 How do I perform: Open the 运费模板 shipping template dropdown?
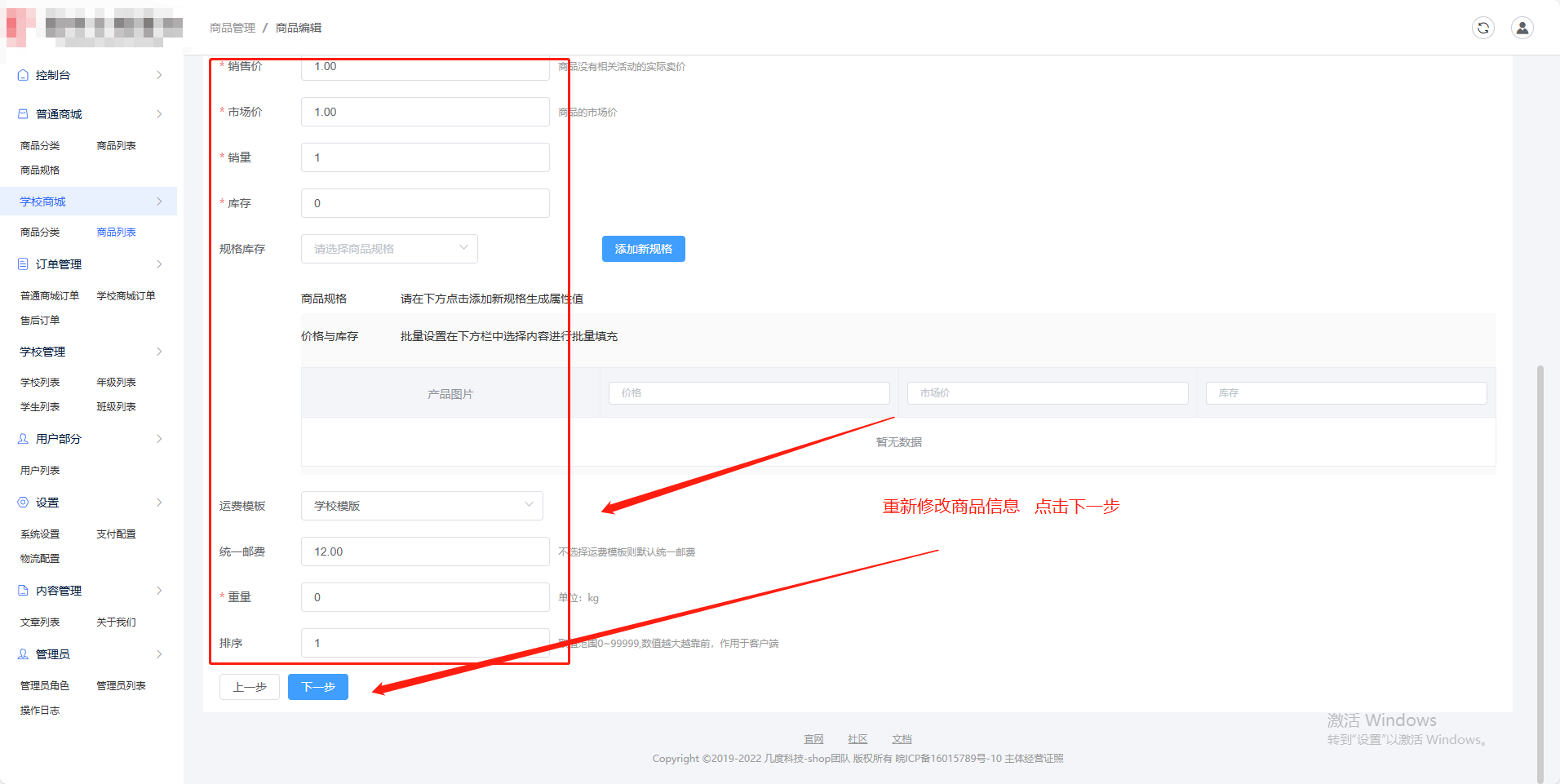click(x=421, y=505)
